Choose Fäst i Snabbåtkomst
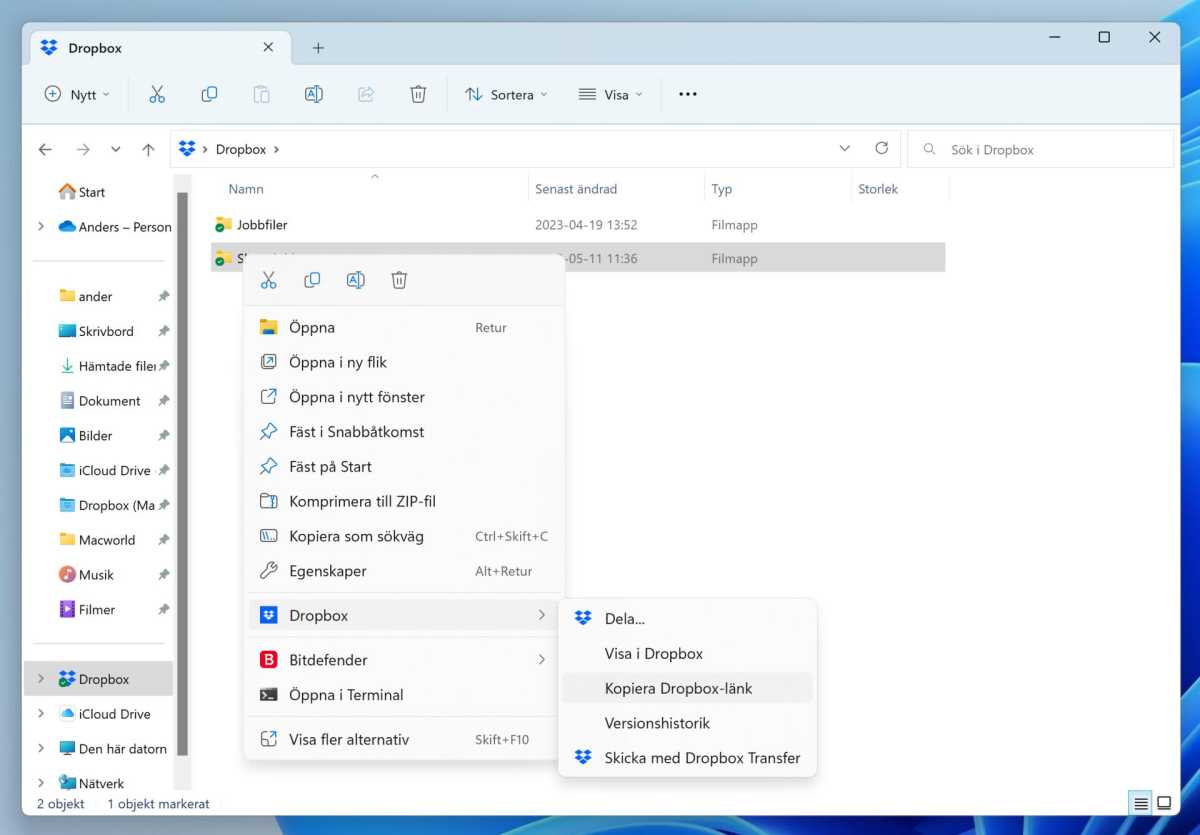Screen dimensions: 1200x835 404,432
